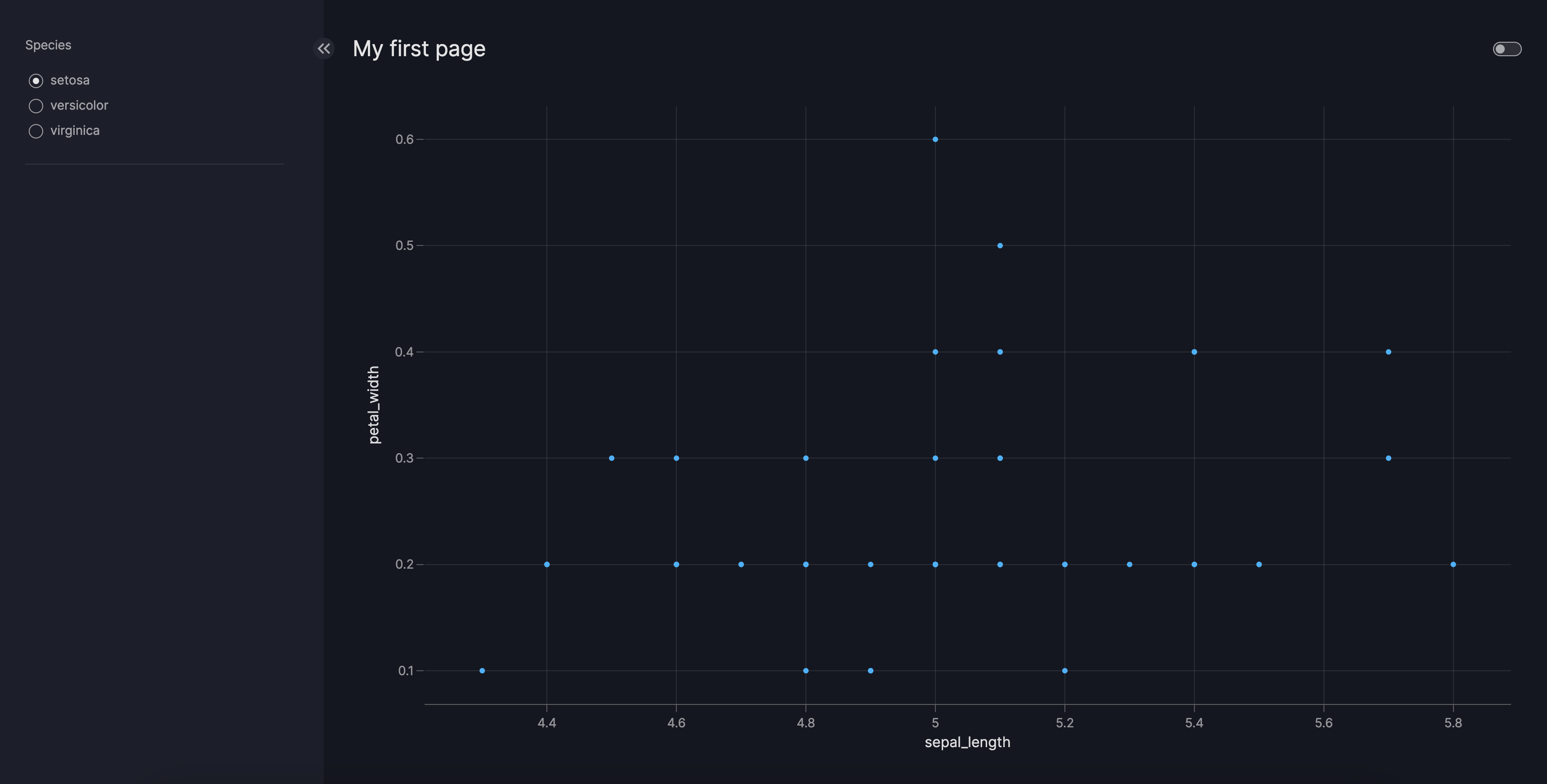Click the point at sepal_length 5.4, petal_width 0.4
The image size is (1547, 784).
pyautogui.click(x=1194, y=352)
